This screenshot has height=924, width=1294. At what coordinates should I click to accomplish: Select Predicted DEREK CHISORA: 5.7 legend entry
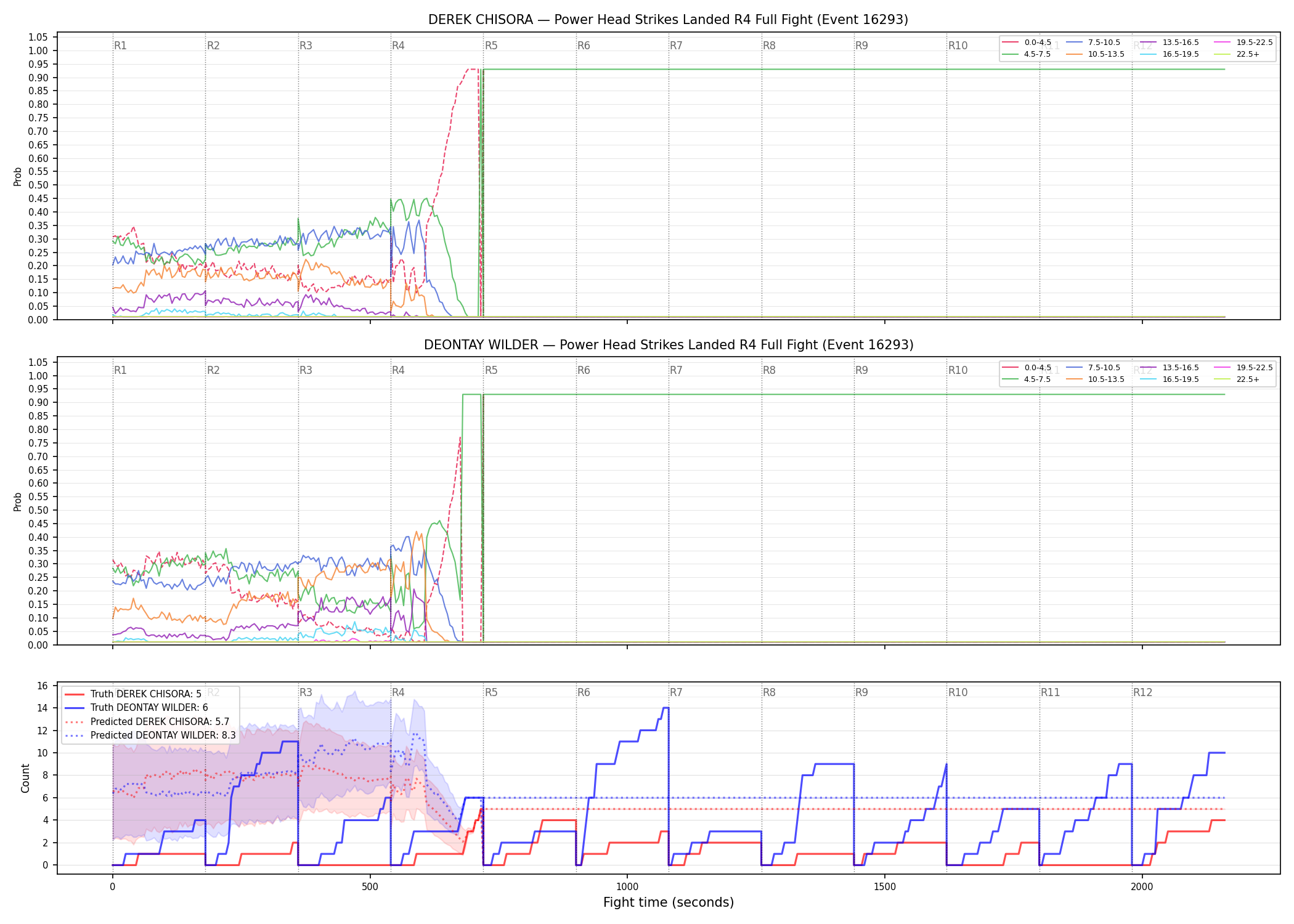(x=147, y=721)
